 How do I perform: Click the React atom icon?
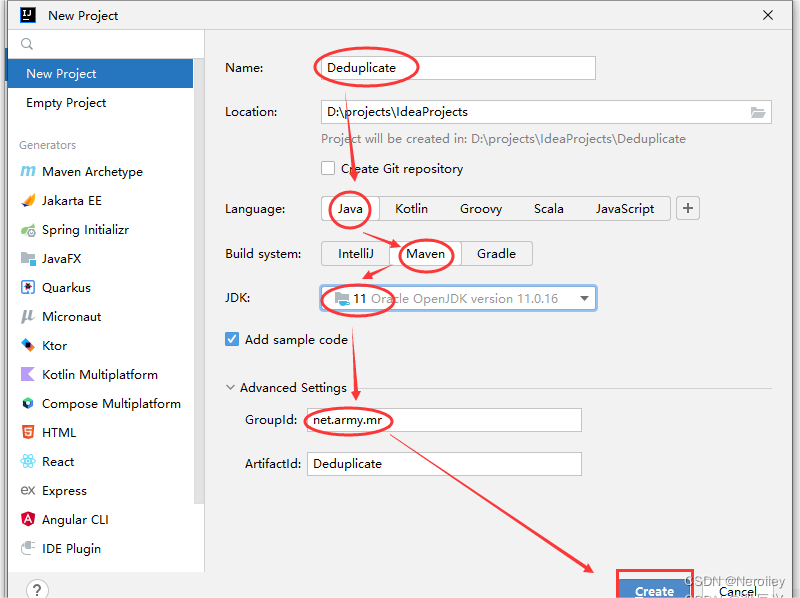click(28, 461)
